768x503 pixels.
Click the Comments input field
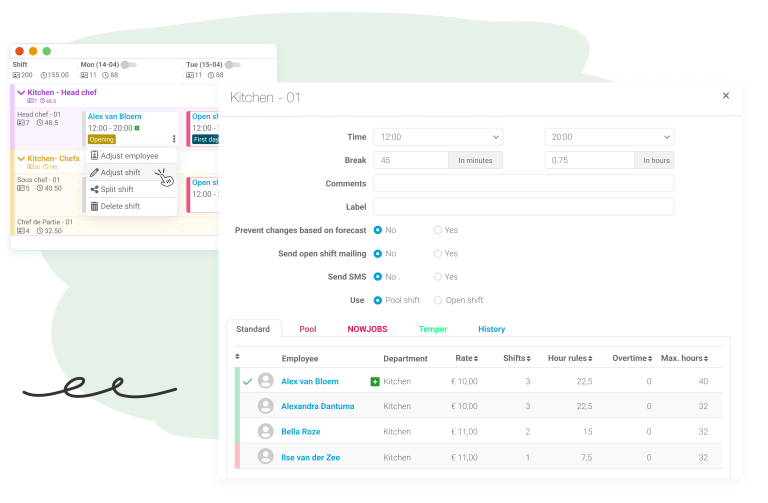[524, 183]
